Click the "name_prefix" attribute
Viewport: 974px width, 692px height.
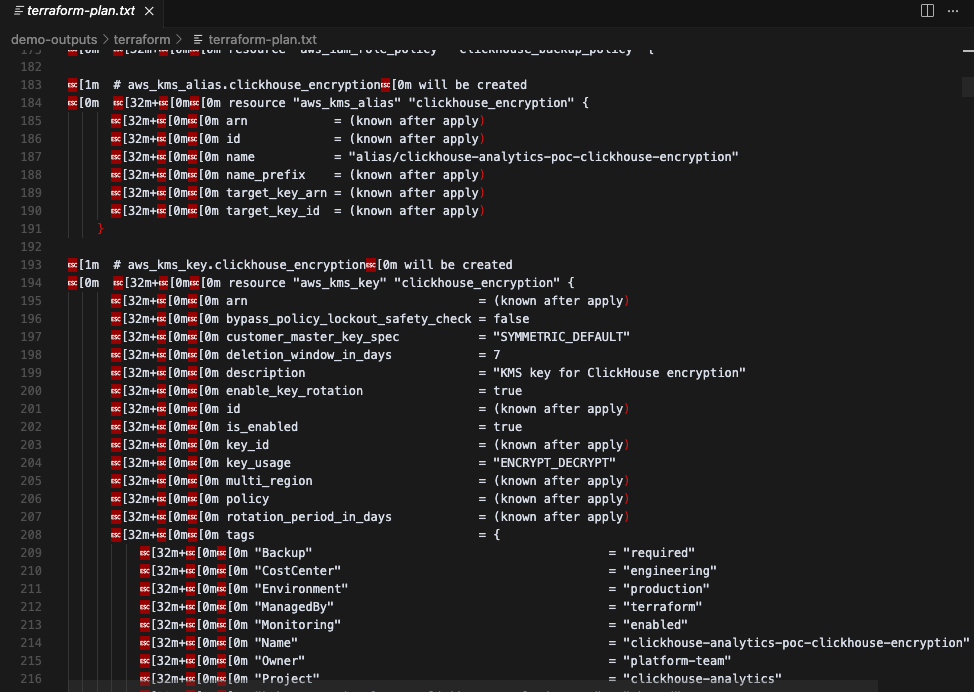[266, 175]
